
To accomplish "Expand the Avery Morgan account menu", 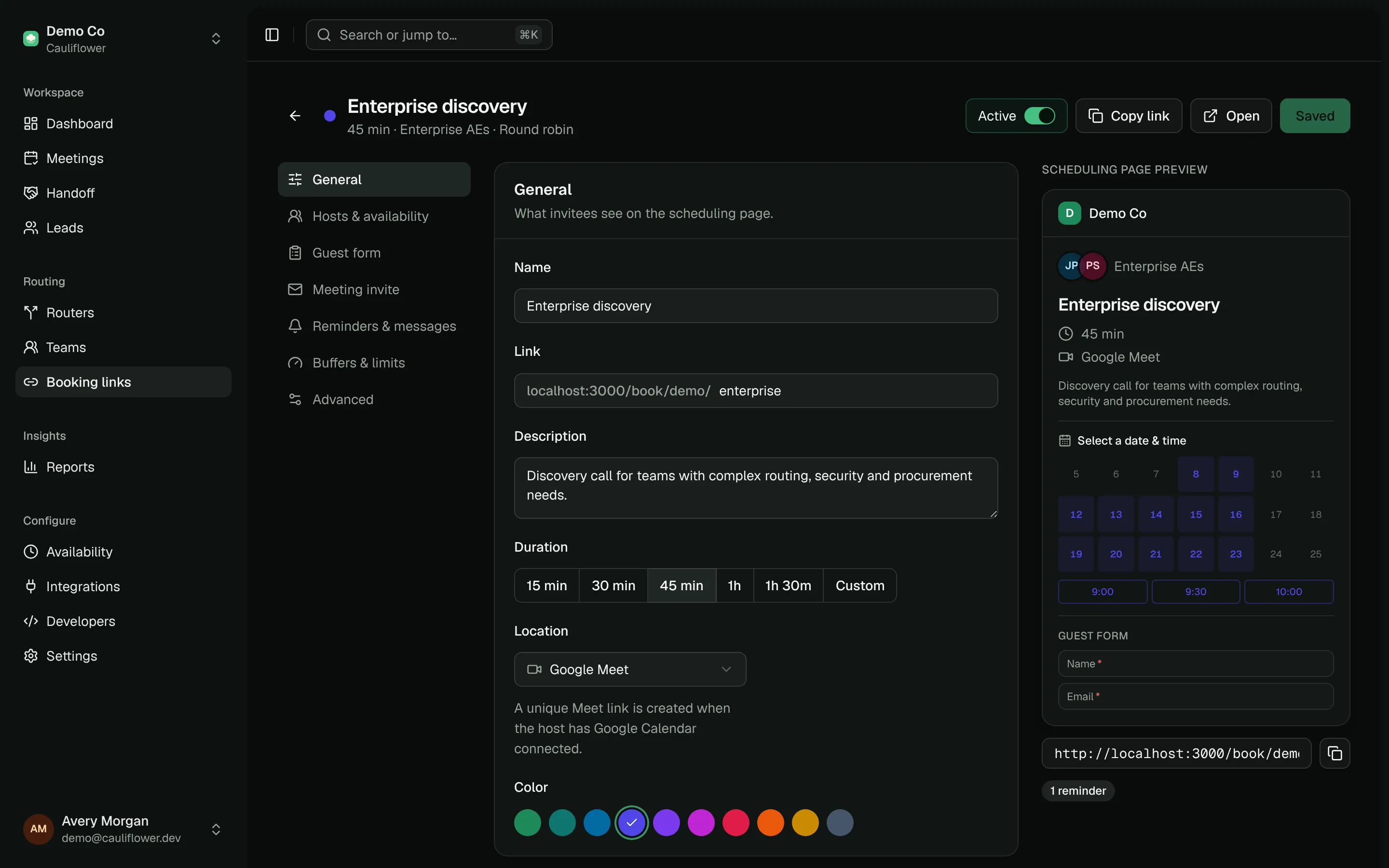I will coord(216,829).
